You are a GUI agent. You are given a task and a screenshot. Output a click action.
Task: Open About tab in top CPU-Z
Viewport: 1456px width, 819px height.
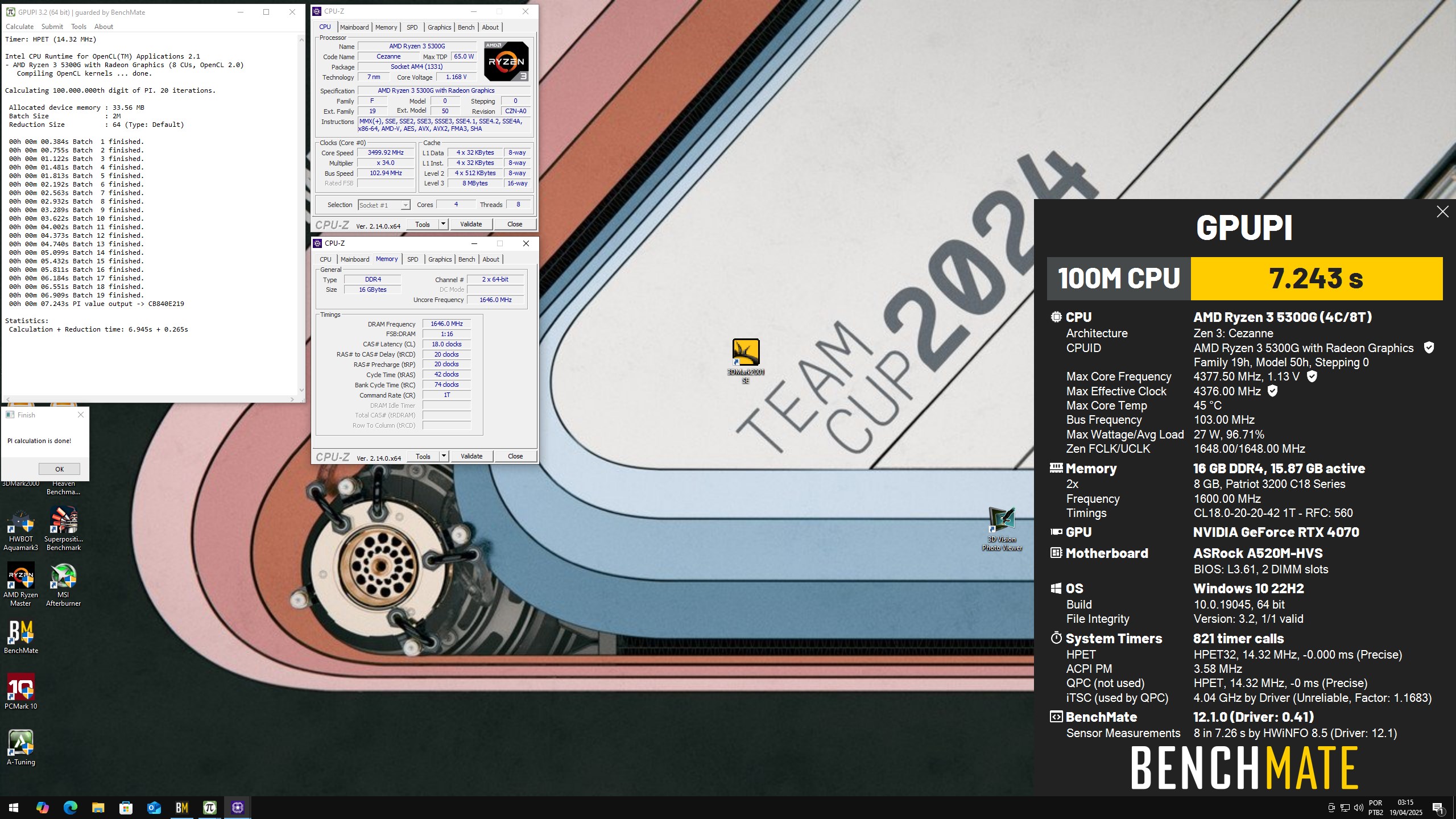click(490, 27)
